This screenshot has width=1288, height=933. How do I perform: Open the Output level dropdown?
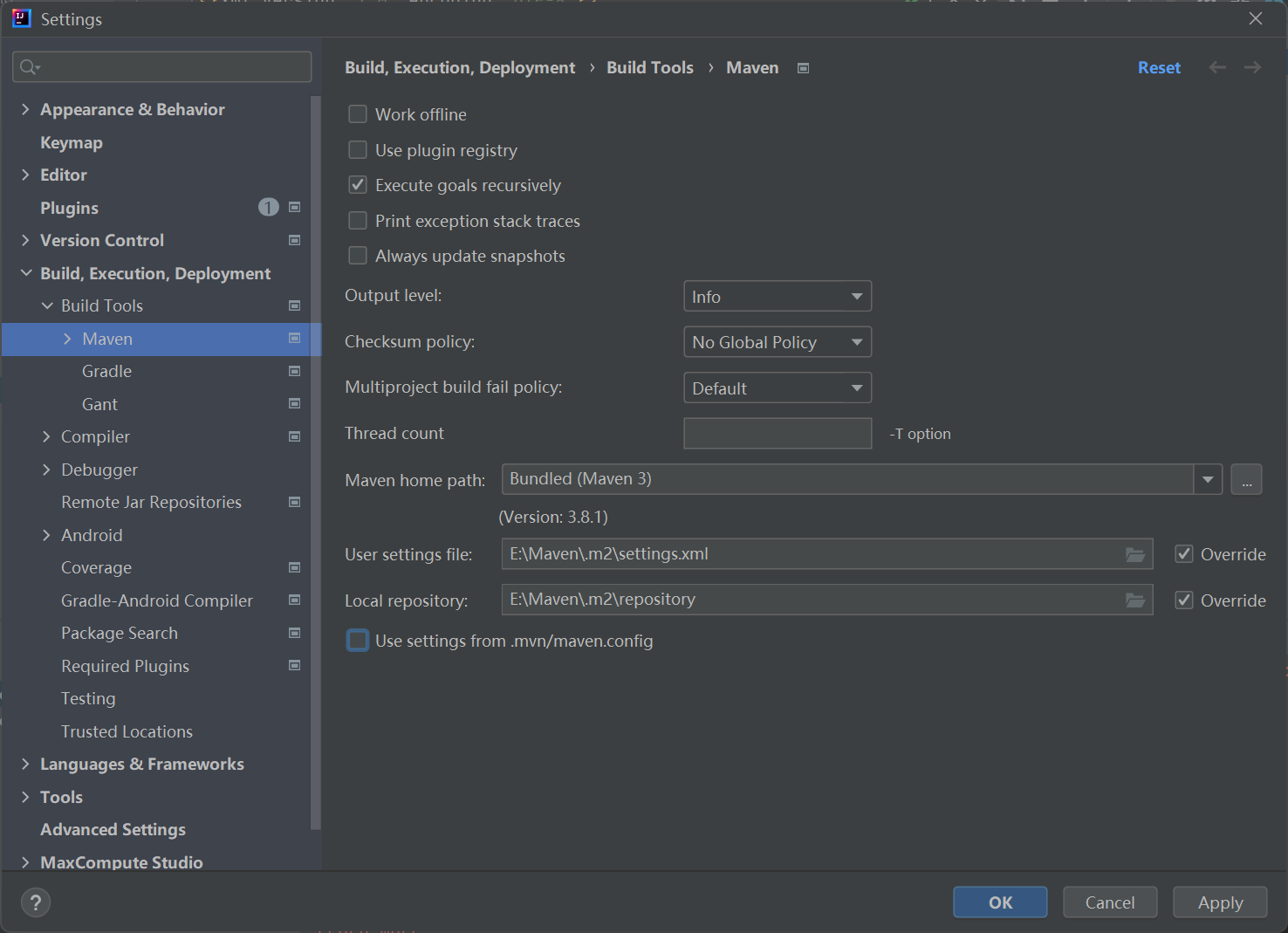(x=778, y=297)
